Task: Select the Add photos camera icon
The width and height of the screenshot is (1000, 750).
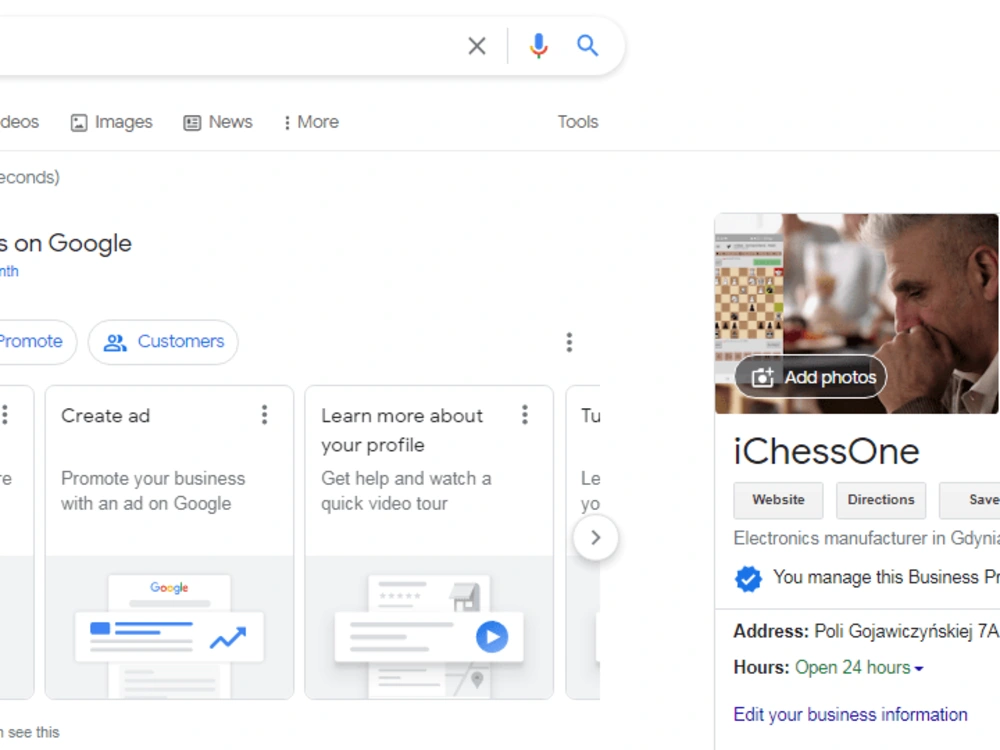Action: (763, 378)
